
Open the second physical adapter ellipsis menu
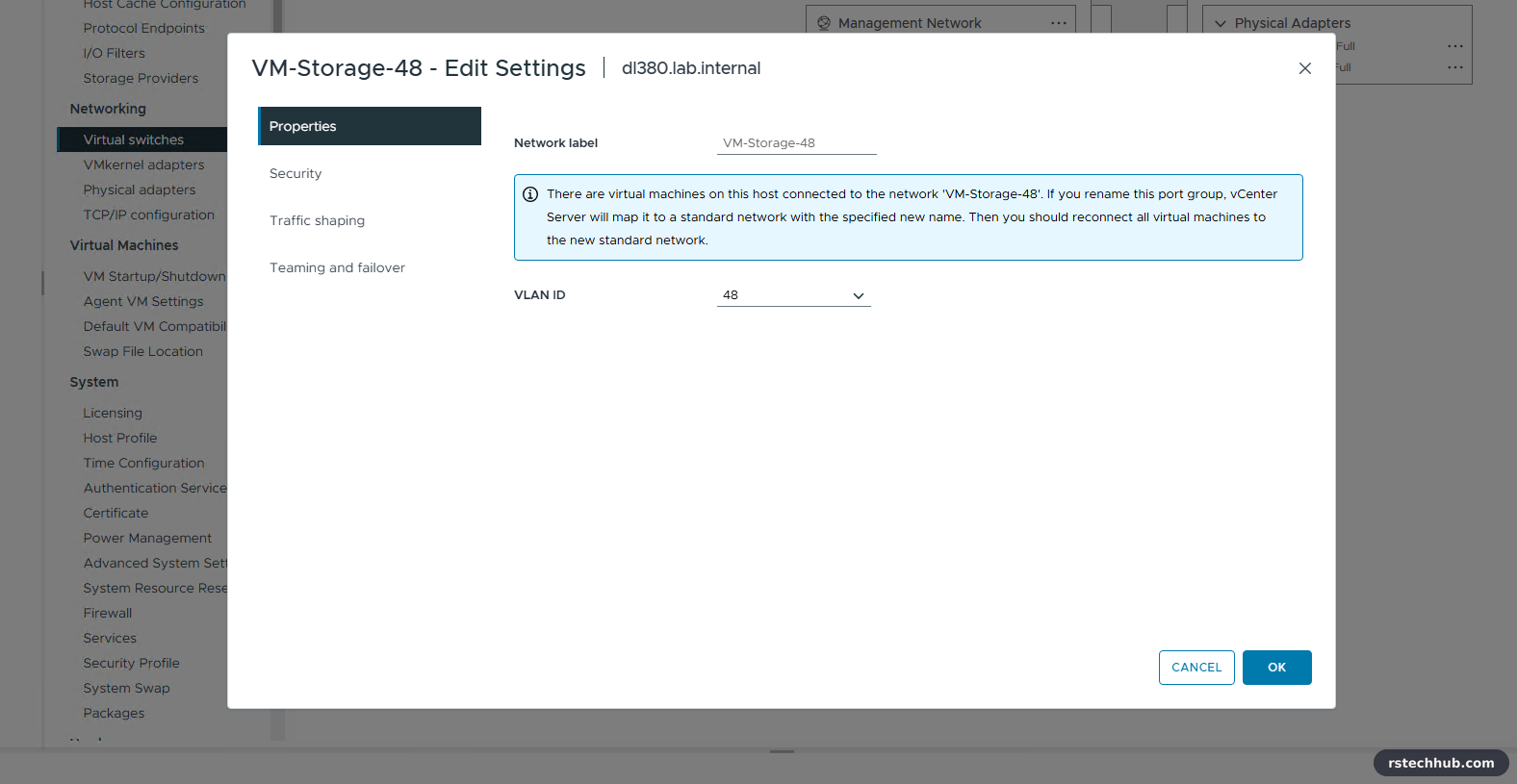coord(1455,67)
